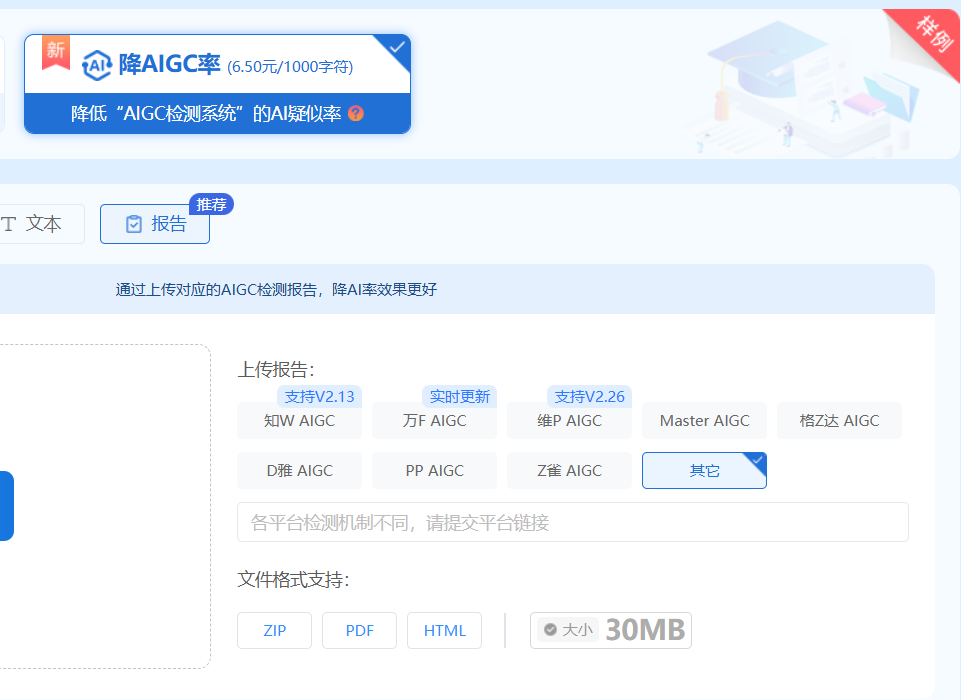This screenshot has height=700, width=961.
Task: Switch to the 报告 tab
Action: 155,224
